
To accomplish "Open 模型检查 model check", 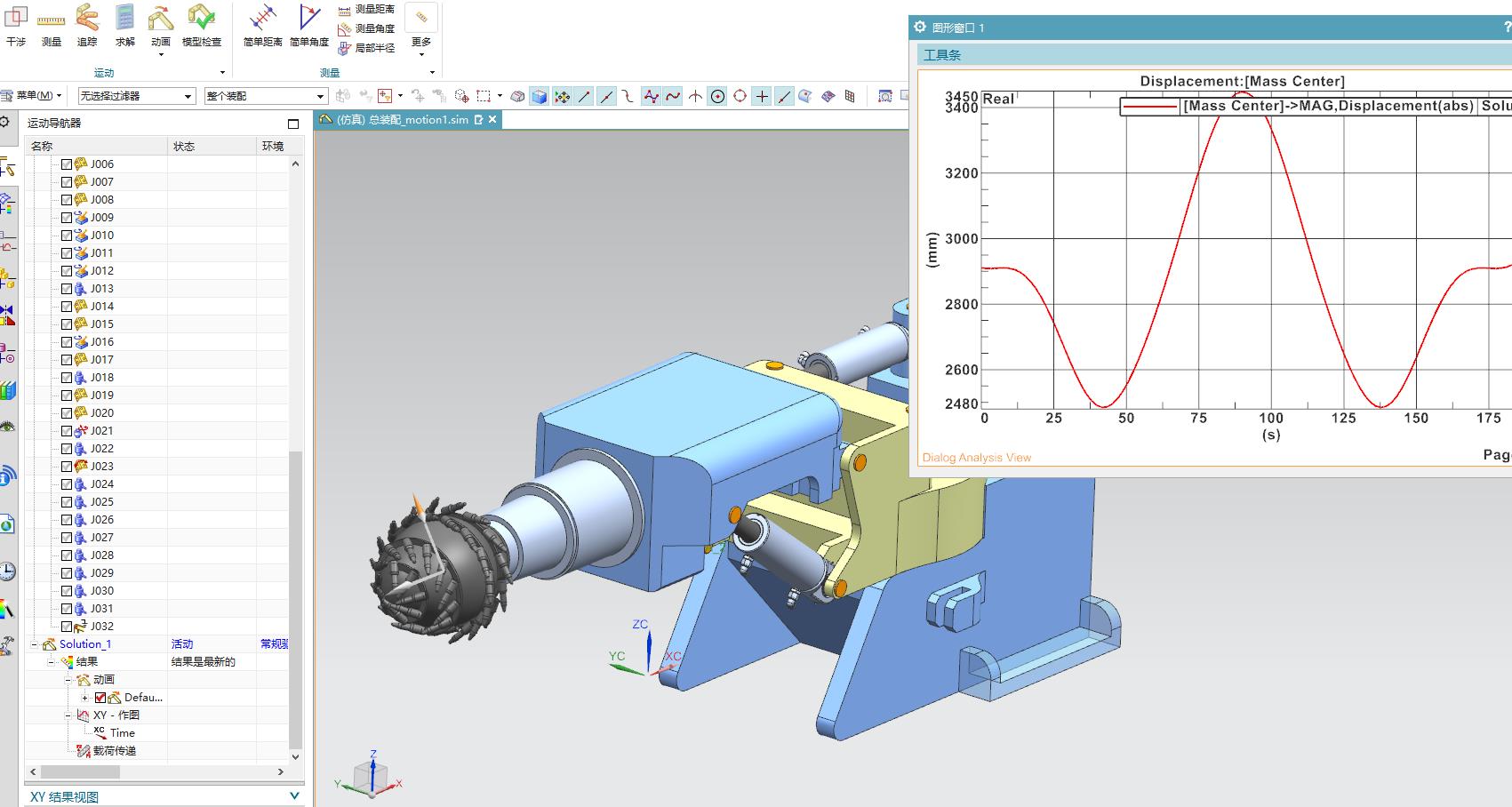I will coord(202,25).
